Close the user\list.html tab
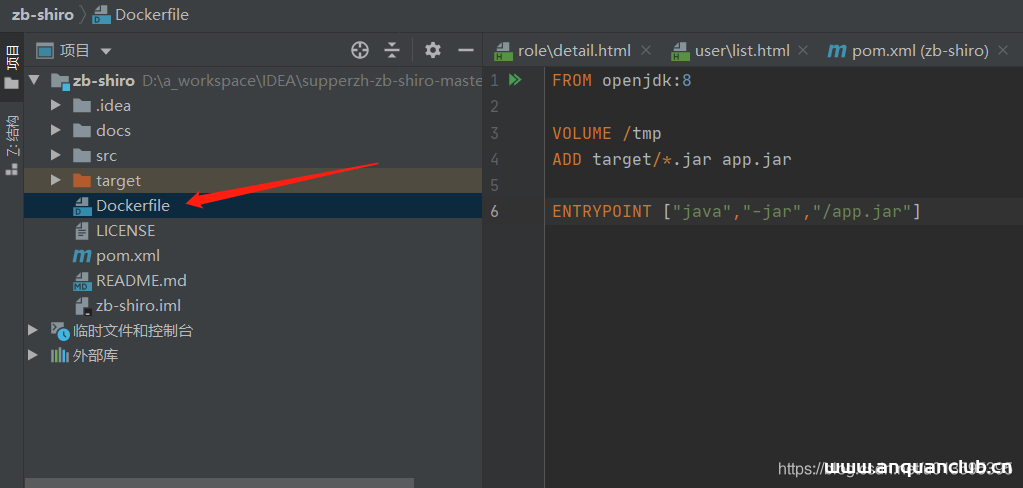 click(x=805, y=50)
